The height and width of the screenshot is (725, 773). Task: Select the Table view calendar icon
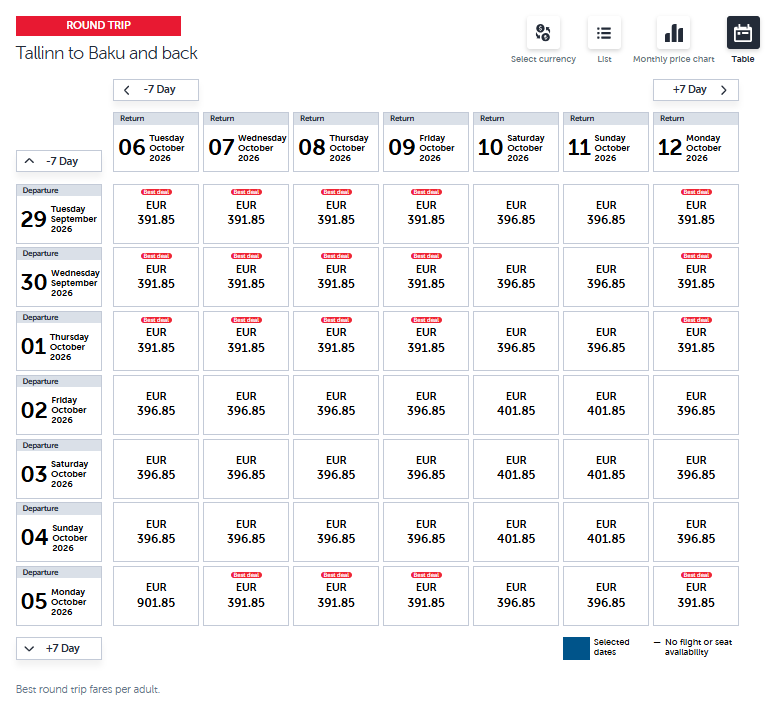pyautogui.click(x=743, y=34)
